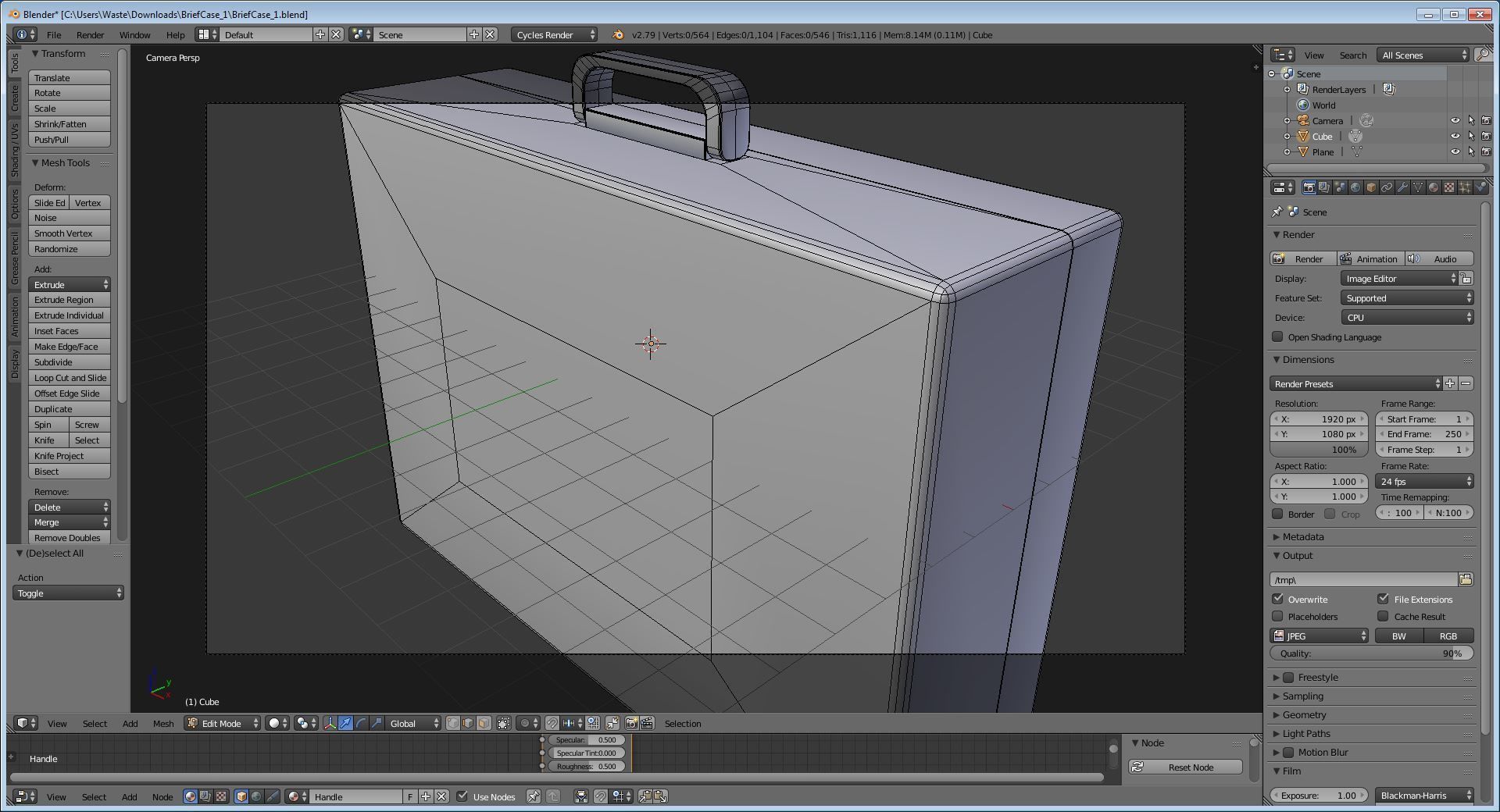This screenshot has height=812, width=1500.
Task: Enable vertex select mode in viewport header
Action: coord(452,724)
